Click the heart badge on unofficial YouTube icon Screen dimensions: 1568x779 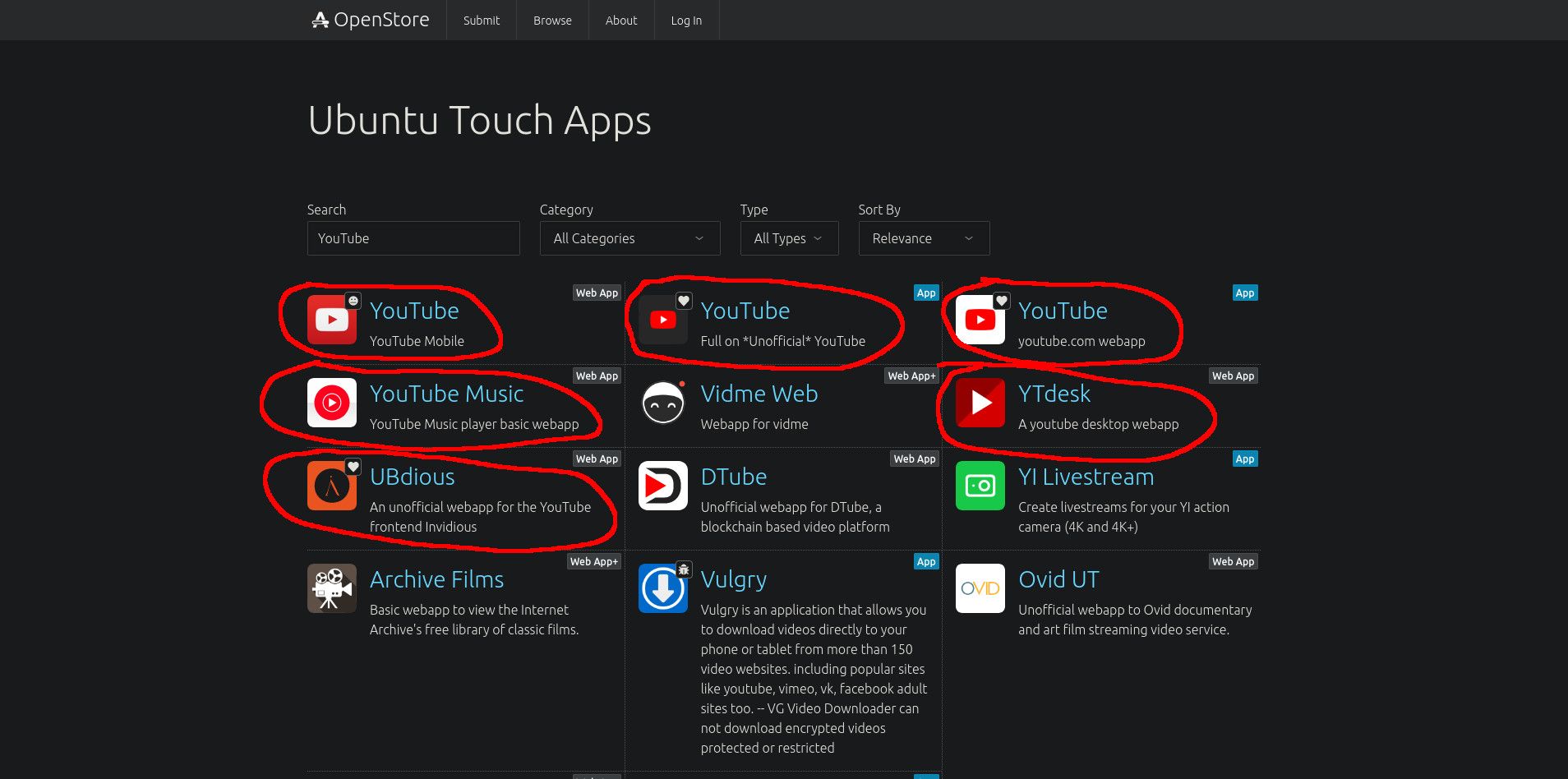pos(684,301)
